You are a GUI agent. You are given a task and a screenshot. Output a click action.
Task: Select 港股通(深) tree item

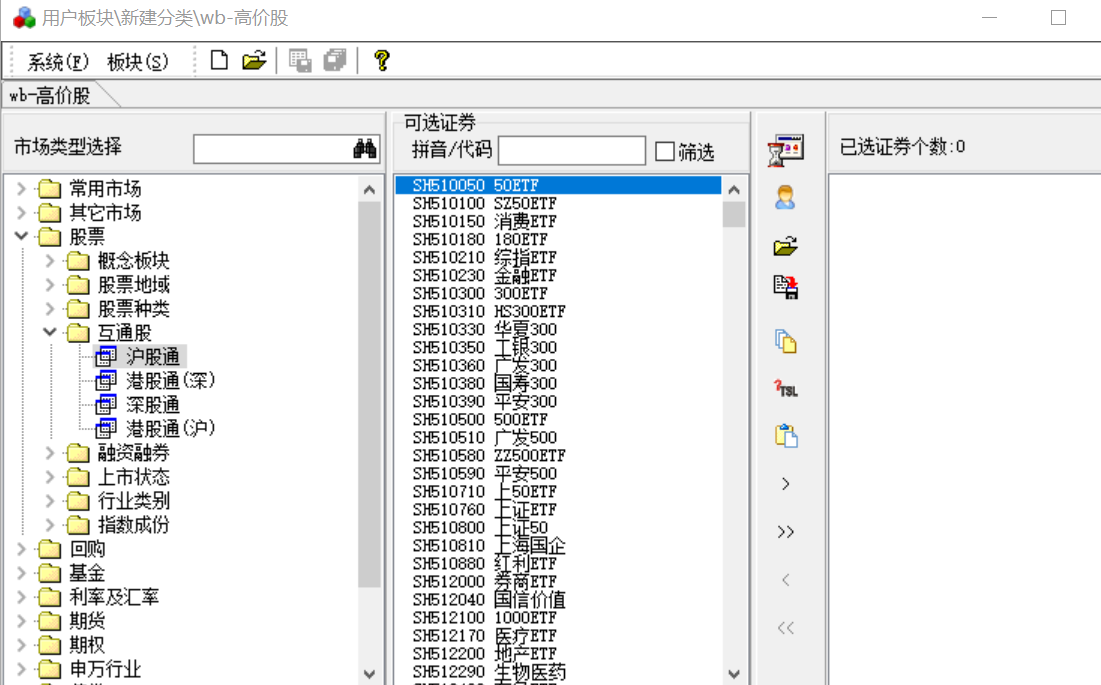[170, 380]
